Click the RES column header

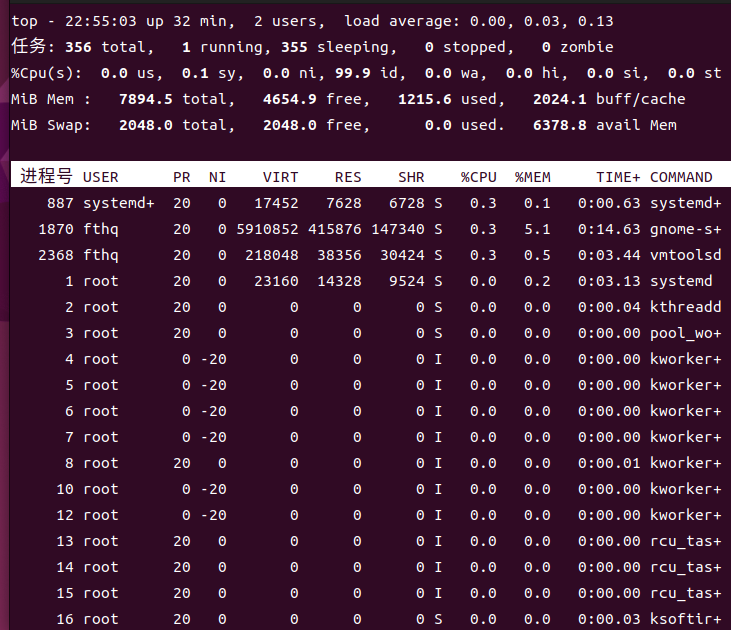(x=348, y=177)
